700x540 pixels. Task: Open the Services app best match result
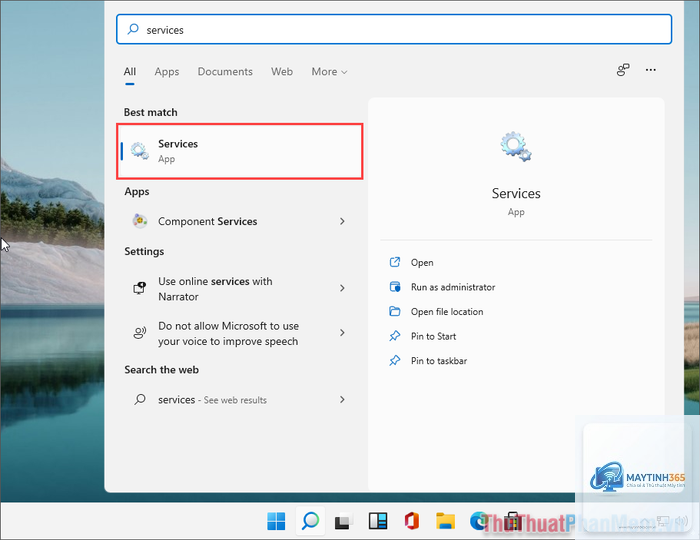[x=240, y=151]
